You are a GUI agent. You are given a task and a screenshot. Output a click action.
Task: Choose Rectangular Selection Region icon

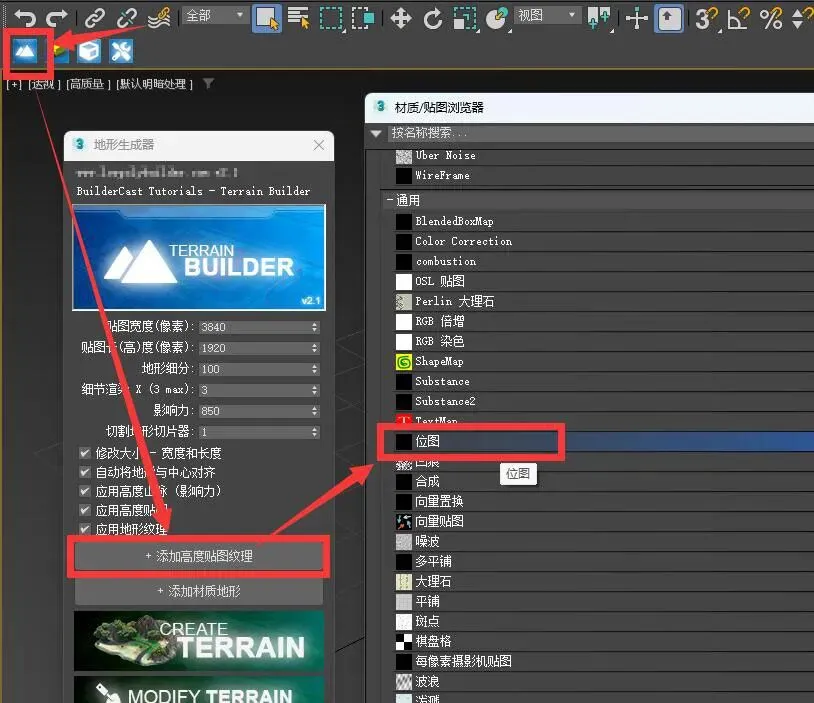coord(331,18)
